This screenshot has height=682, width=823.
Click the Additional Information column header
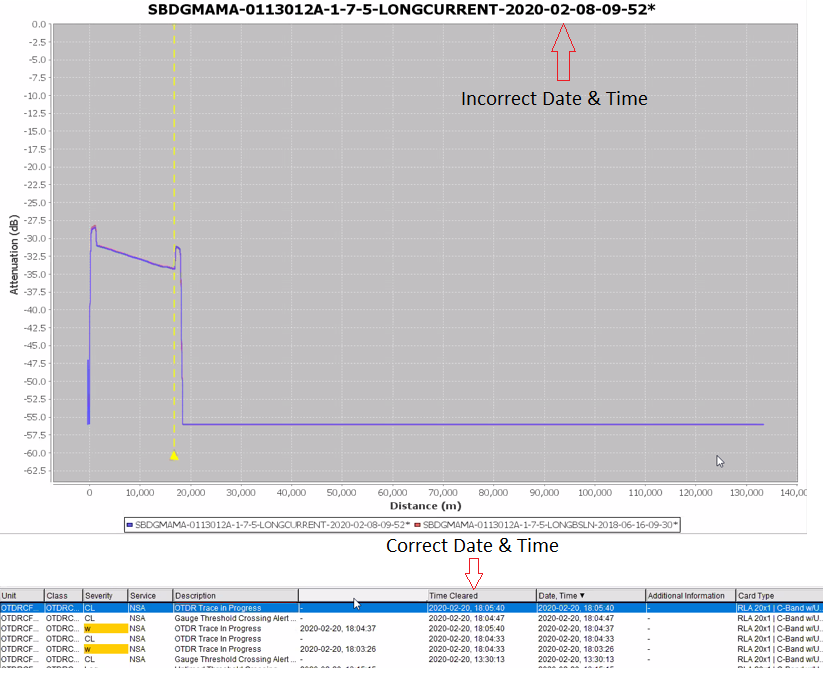coord(689,596)
